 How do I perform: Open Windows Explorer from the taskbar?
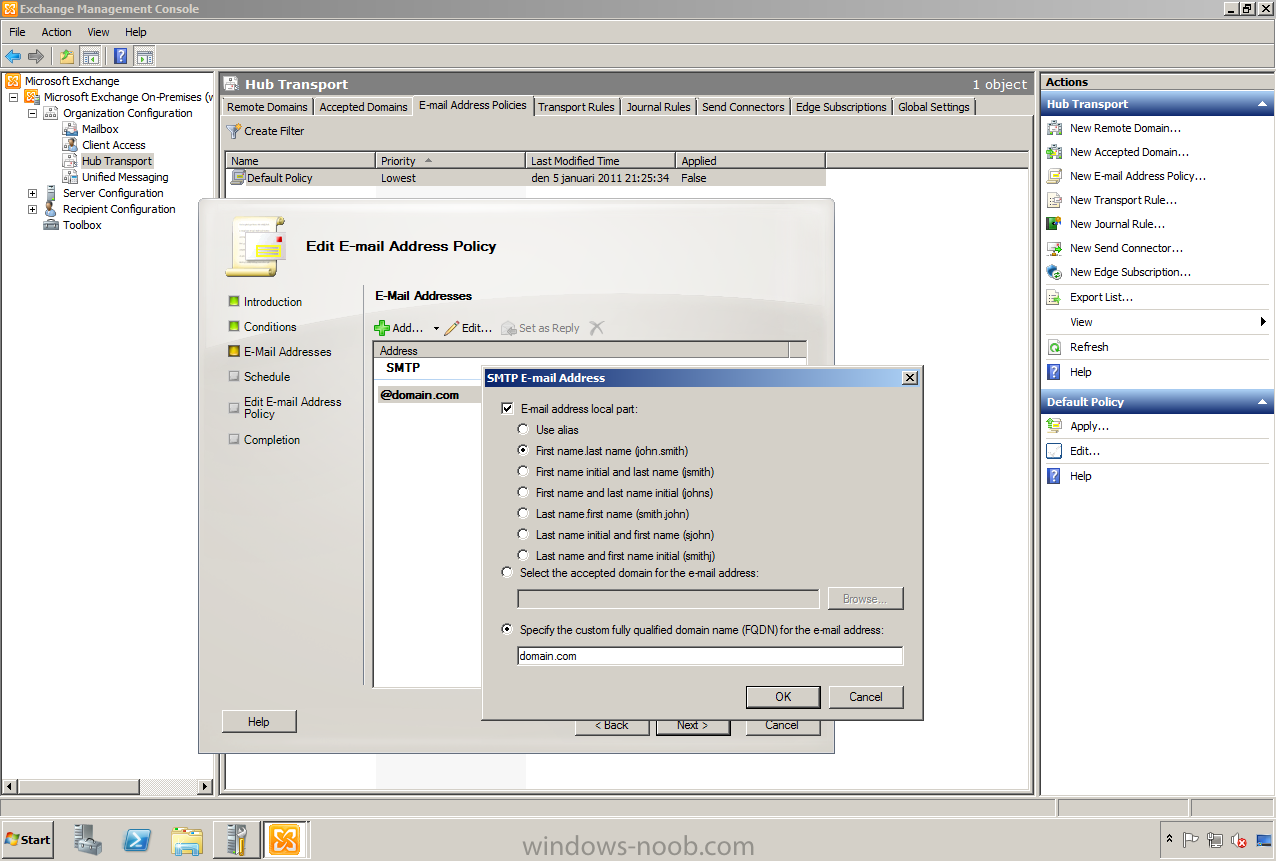coord(187,840)
